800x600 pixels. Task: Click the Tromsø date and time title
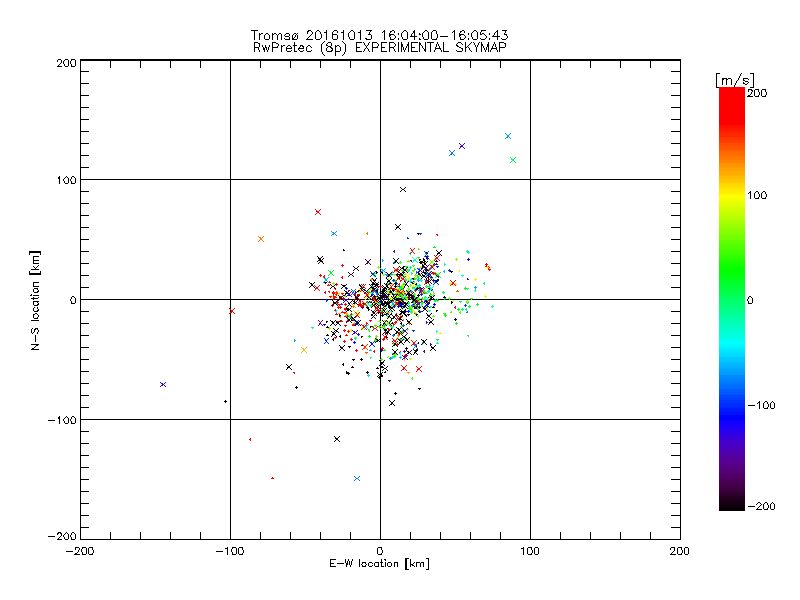379,35
